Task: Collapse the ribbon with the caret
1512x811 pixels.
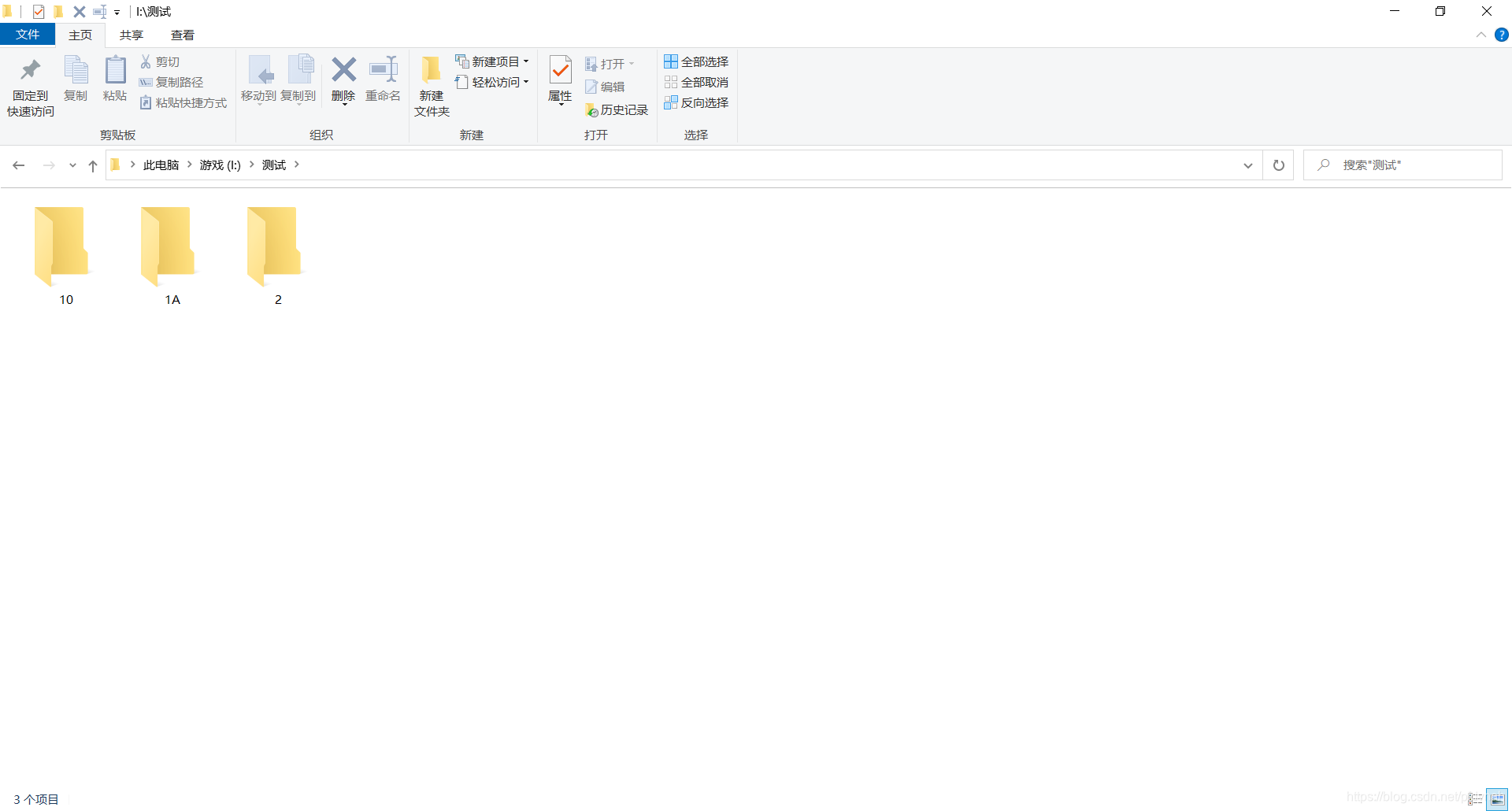Action: tap(1481, 35)
